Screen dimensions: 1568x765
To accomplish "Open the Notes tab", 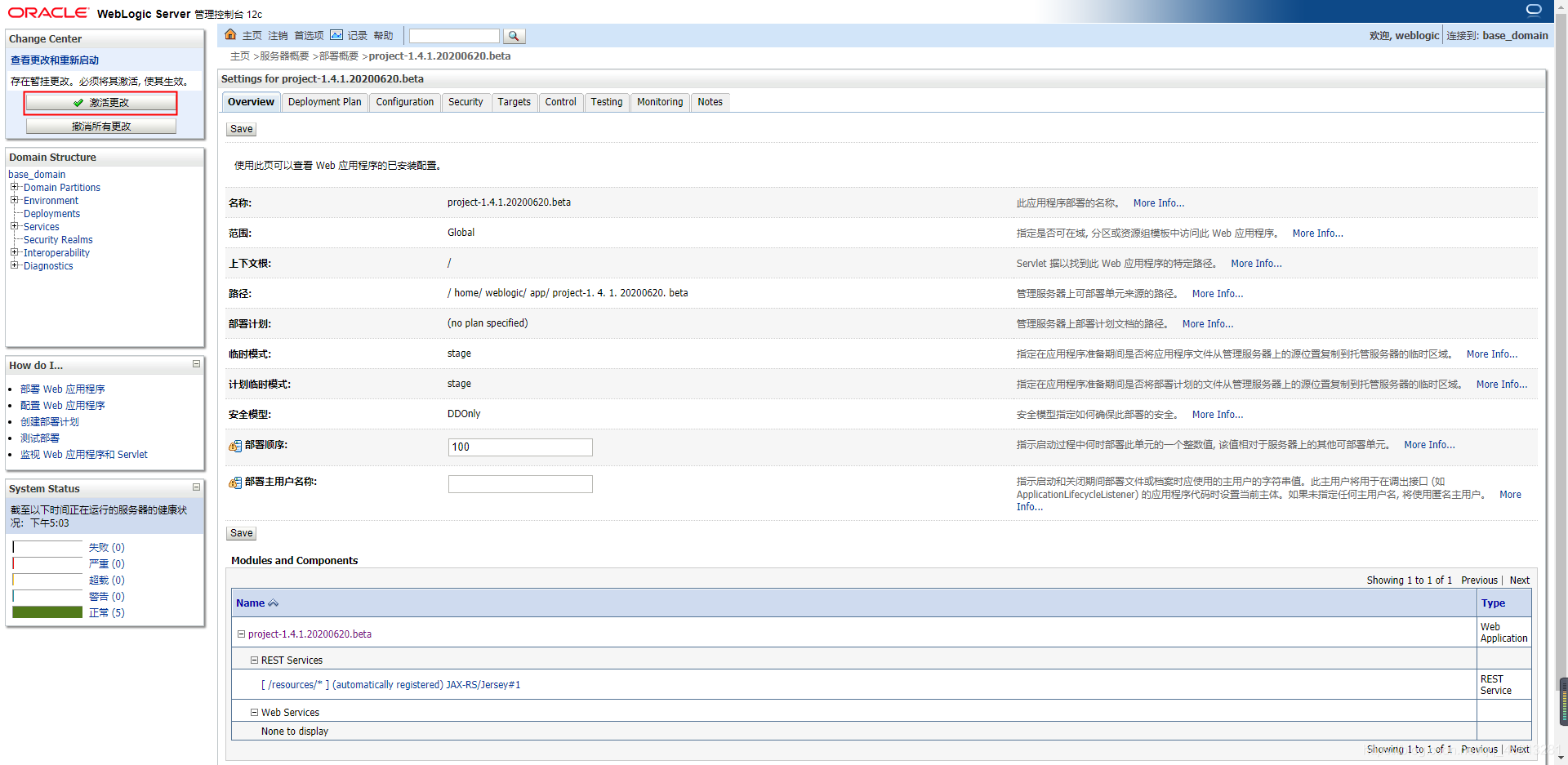I will pos(710,102).
